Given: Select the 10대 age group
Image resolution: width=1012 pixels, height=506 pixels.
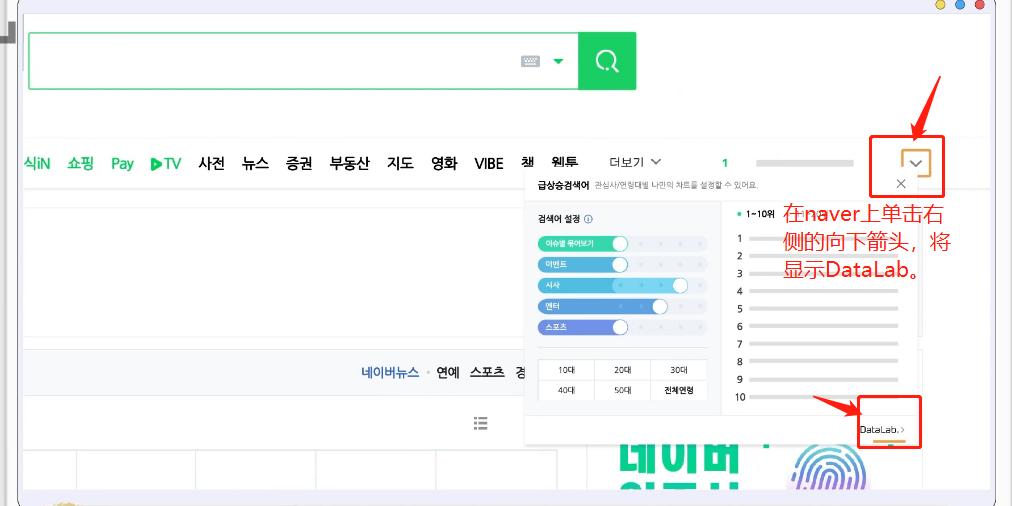Looking at the screenshot, I should pos(566,370).
